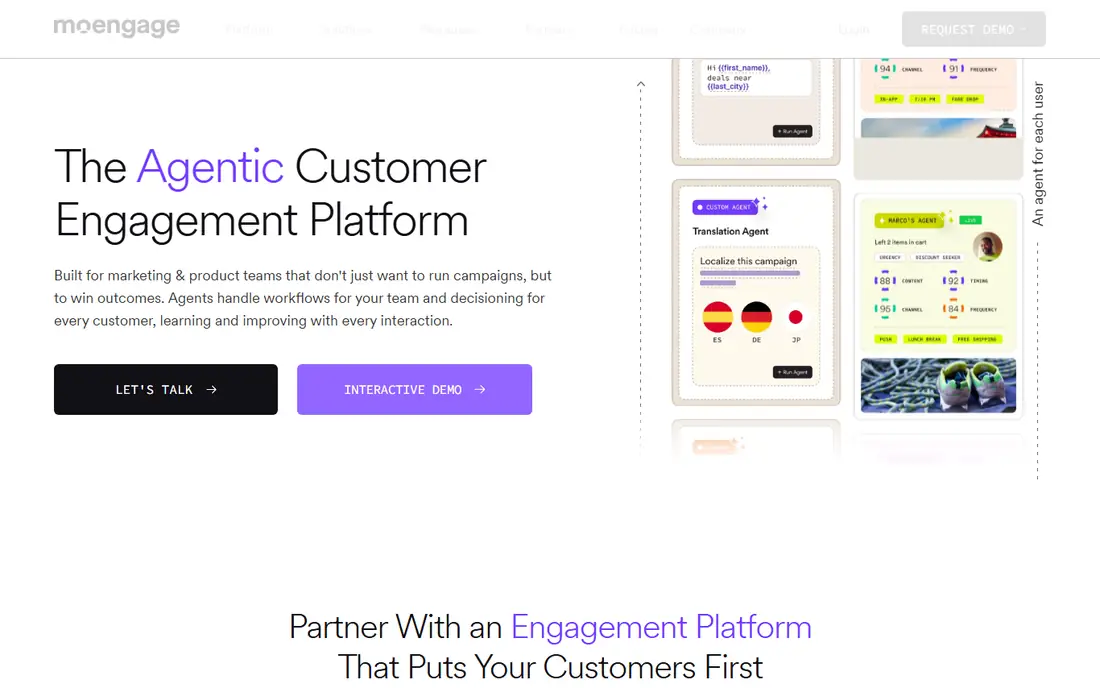Click the Translation Agent title
The width and height of the screenshot is (1100, 688).
(x=730, y=231)
